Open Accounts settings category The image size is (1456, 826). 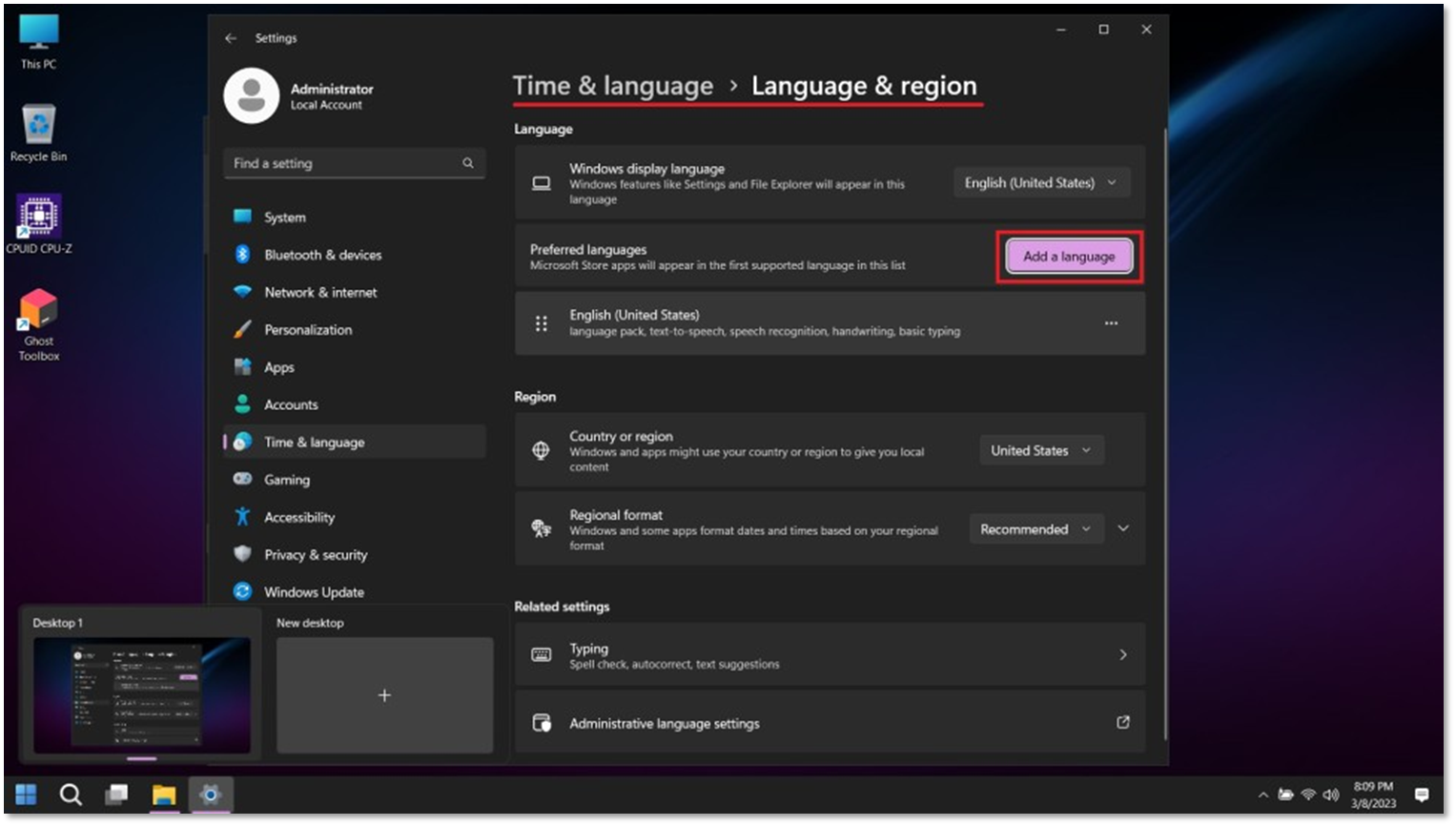354,404
